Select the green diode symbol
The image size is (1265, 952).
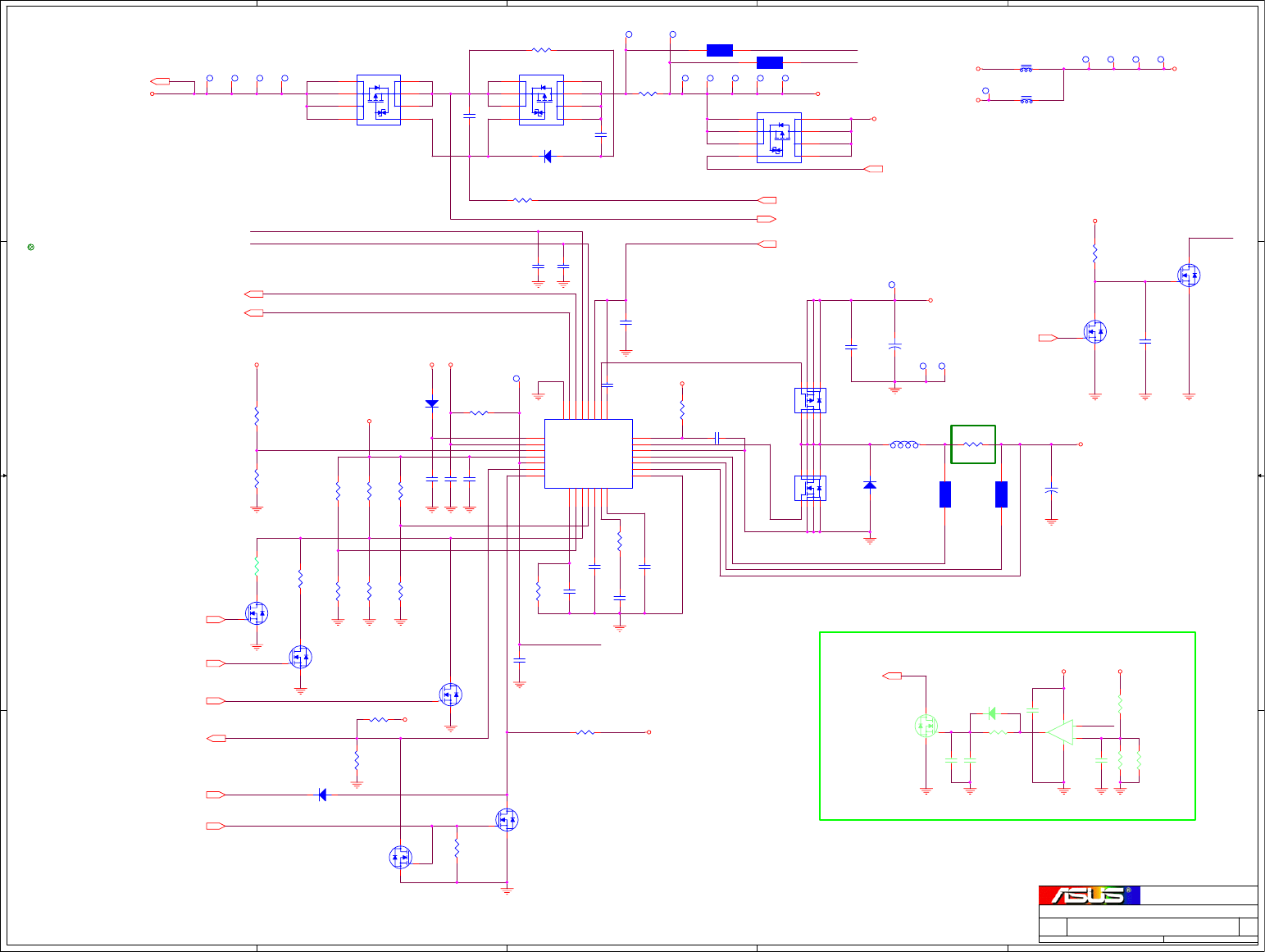pos(992,713)
